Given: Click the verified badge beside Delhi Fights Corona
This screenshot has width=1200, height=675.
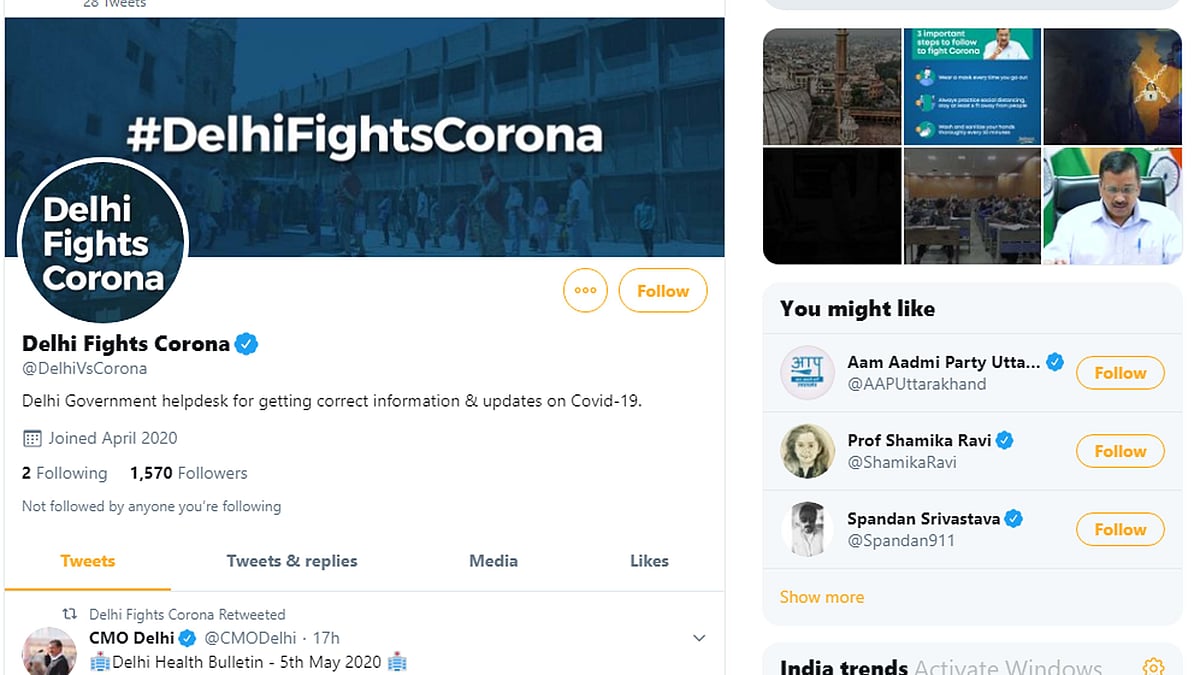Looking at the screenshot, I should 247,344.
